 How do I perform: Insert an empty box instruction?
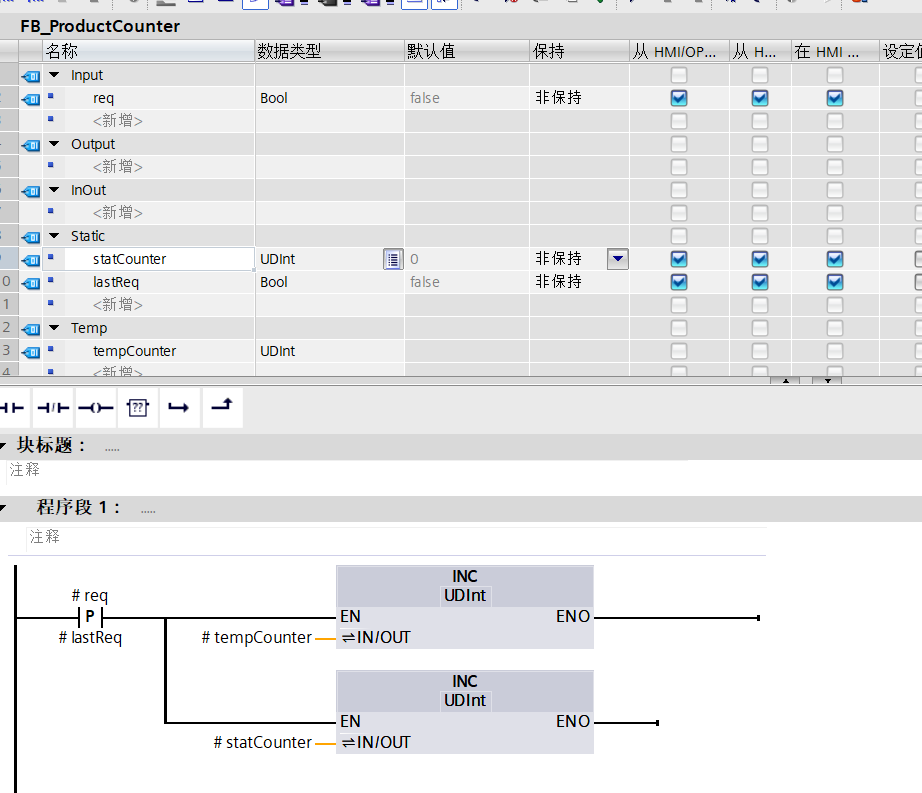click(x=137, y=408)
